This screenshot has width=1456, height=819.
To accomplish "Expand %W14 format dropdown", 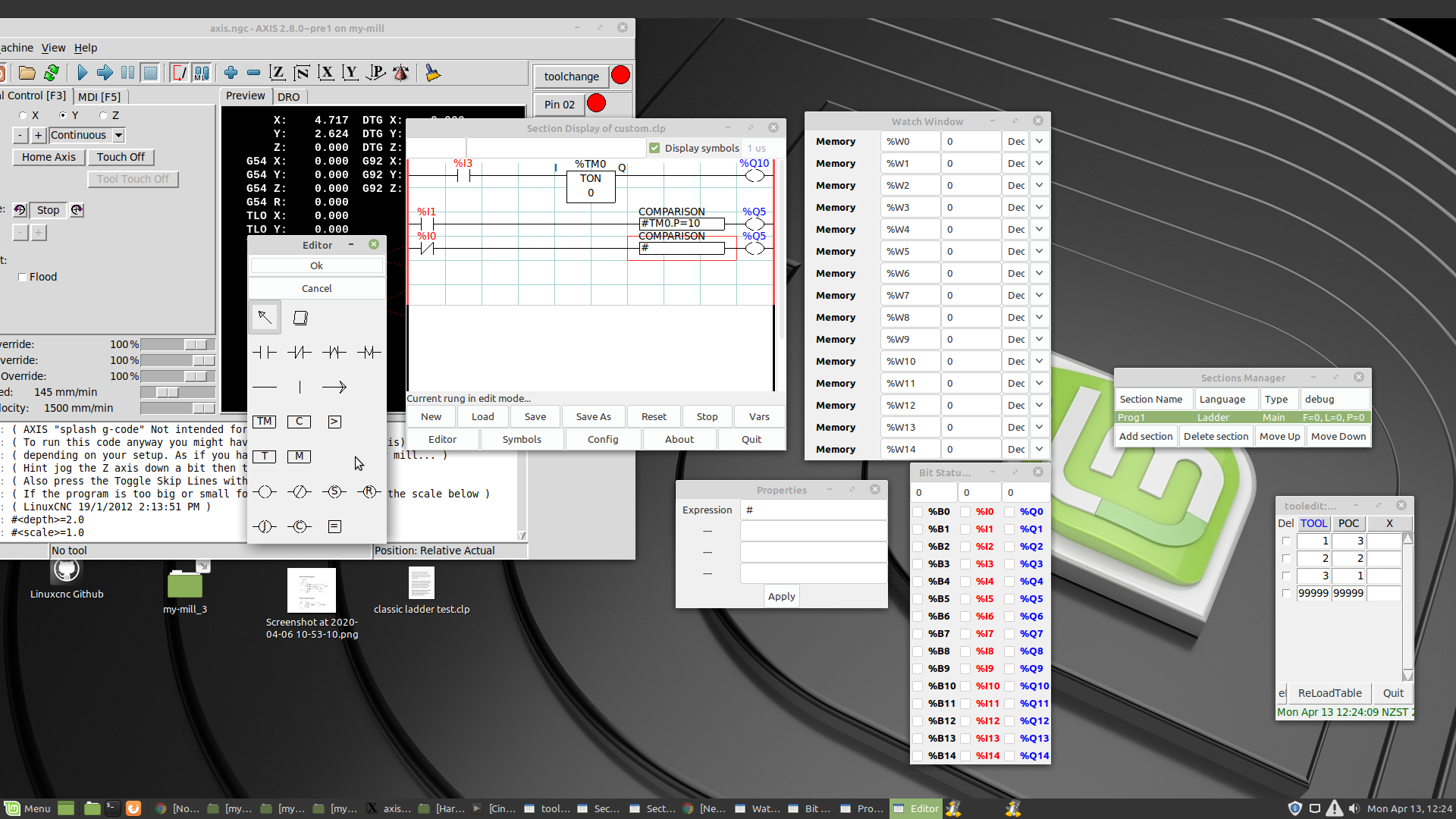I will coord(1039,449).
